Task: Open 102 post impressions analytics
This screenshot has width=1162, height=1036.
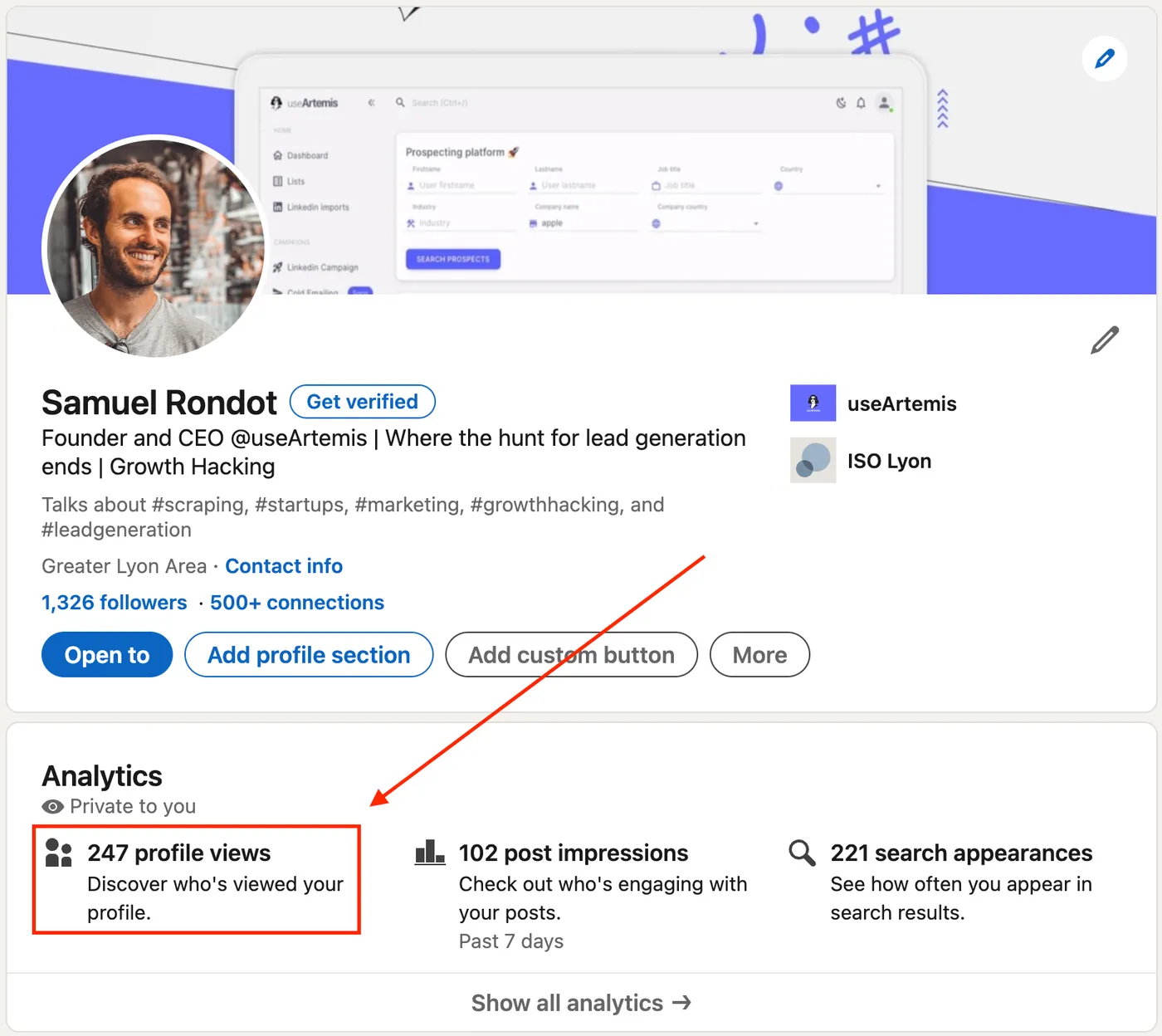Action: pos(574,853)
